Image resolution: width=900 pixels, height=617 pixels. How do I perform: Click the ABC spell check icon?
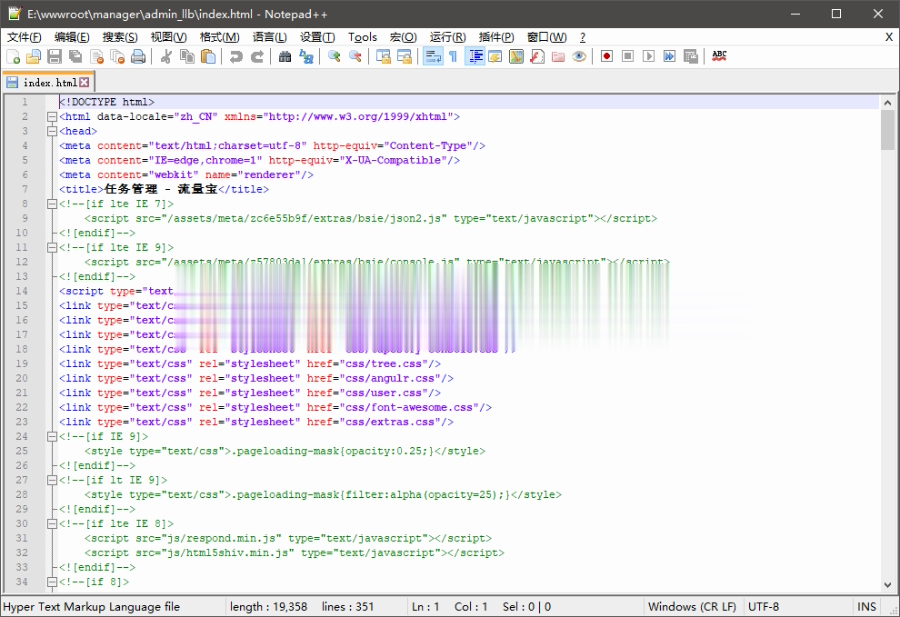[719, 56]
